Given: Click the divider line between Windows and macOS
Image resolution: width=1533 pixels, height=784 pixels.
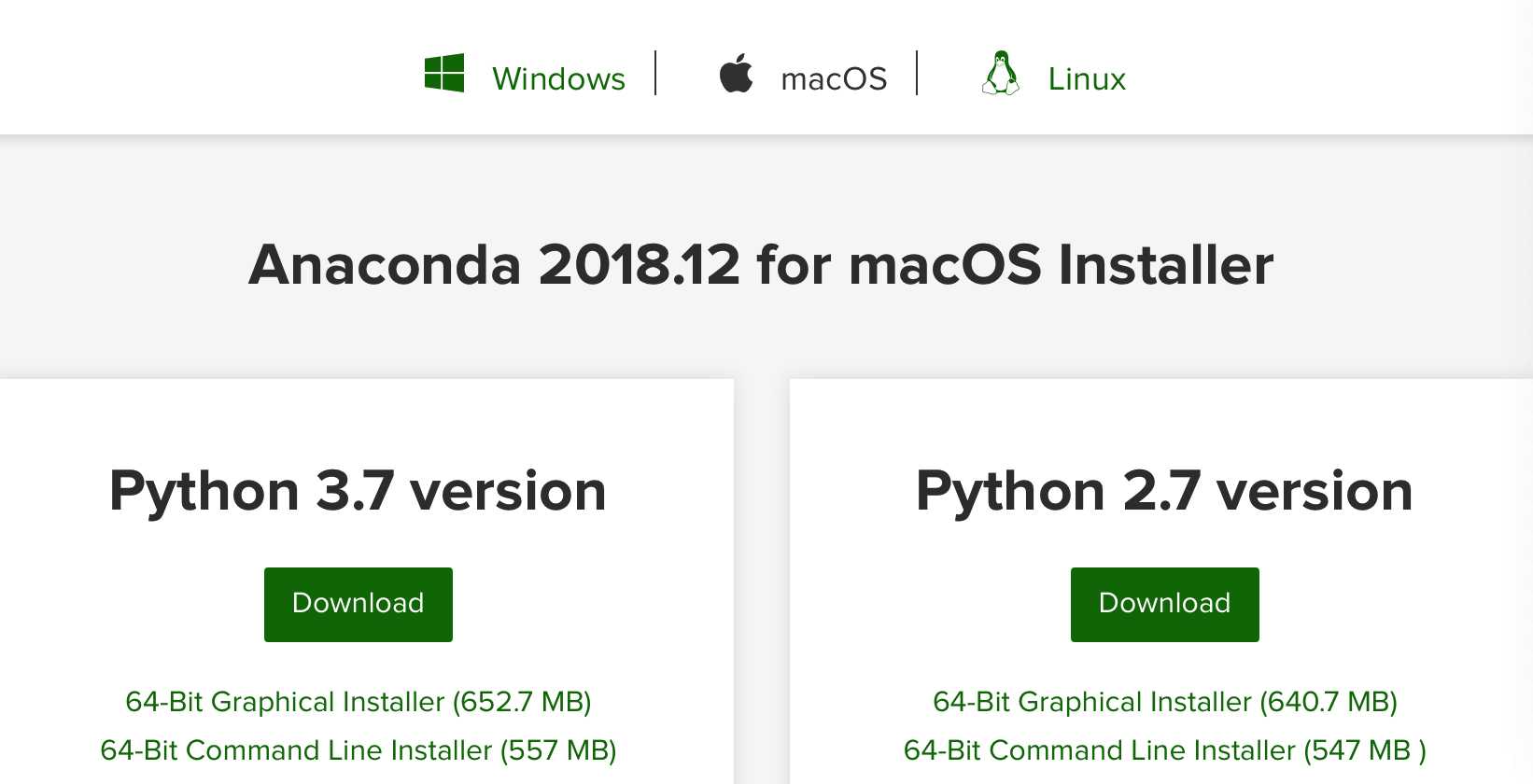Looking at the screenshot, I should [656, 73].
